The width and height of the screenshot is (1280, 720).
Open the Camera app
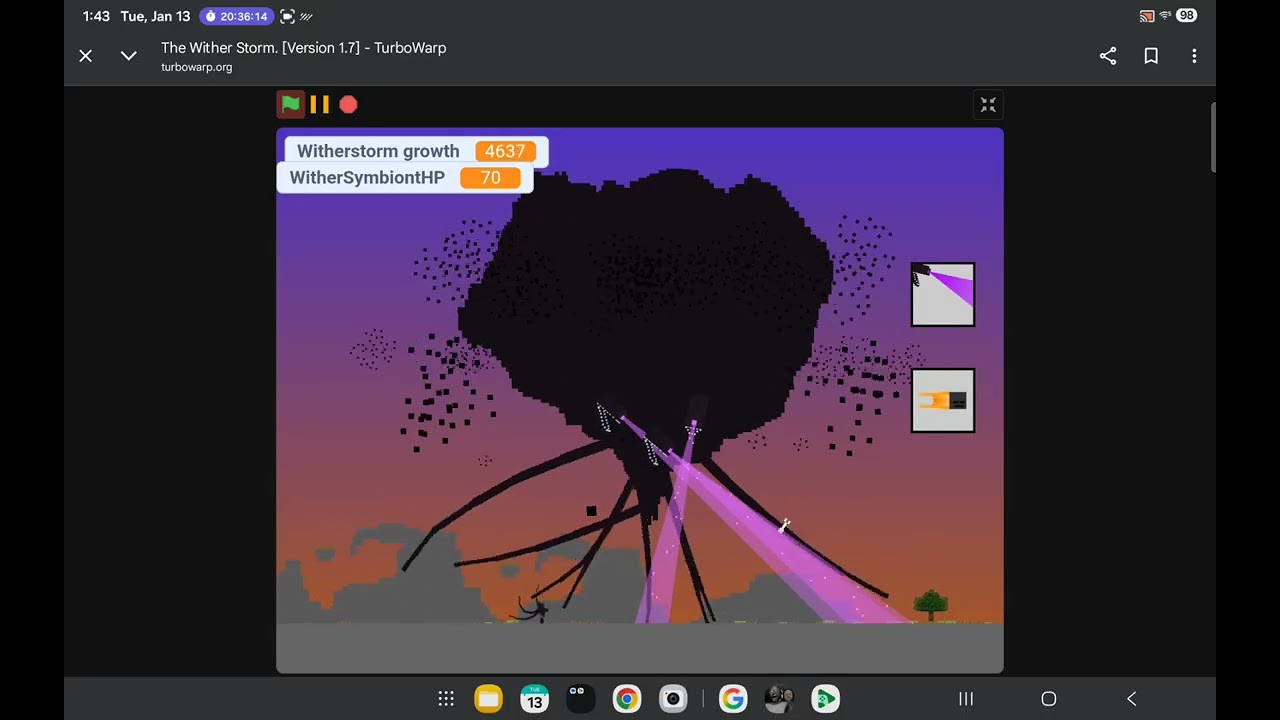(673, 699)
